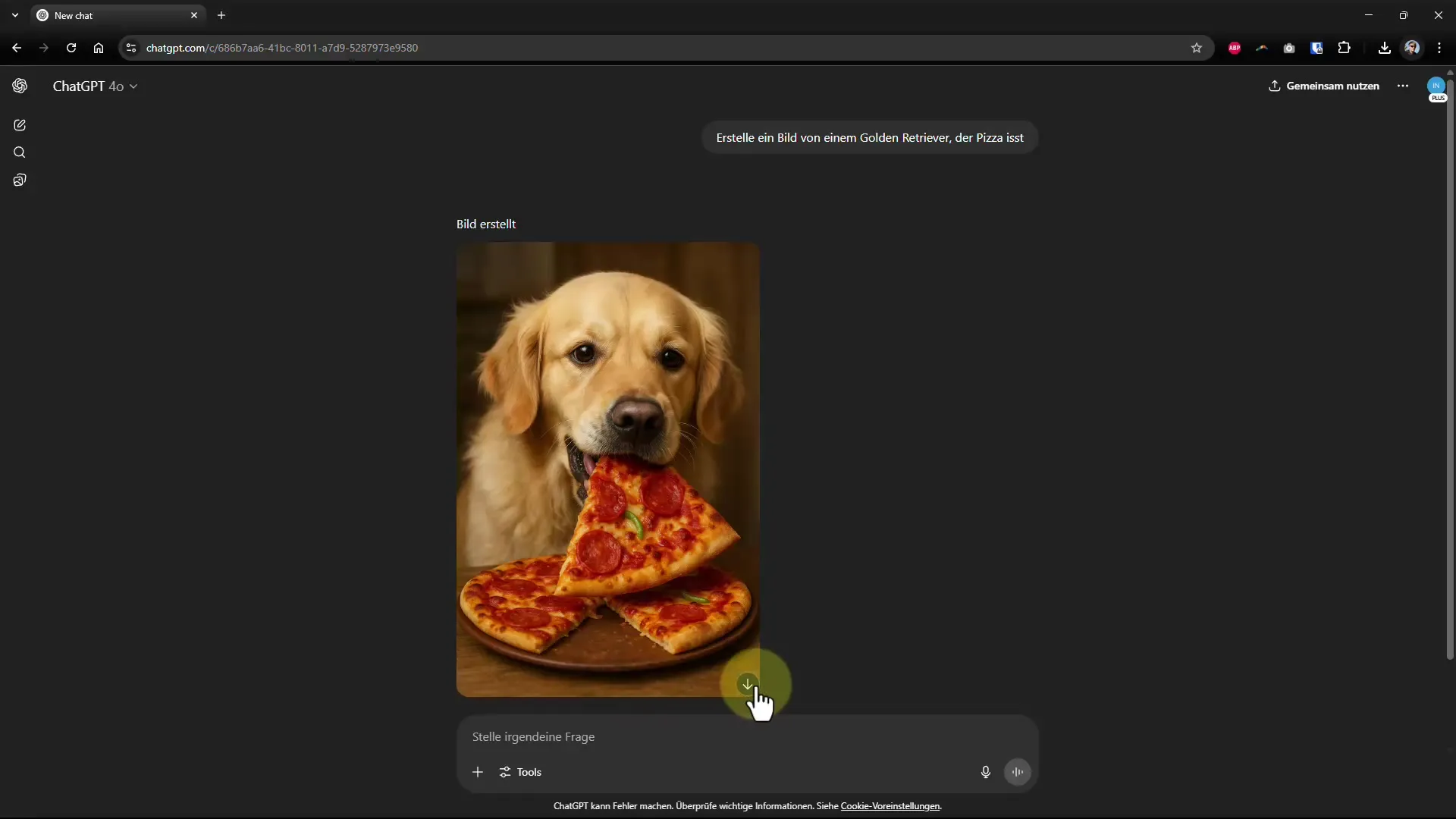View site information icon in address bar
The image size is (1456, 819).
pyautogui.click(x=130, y=48)
